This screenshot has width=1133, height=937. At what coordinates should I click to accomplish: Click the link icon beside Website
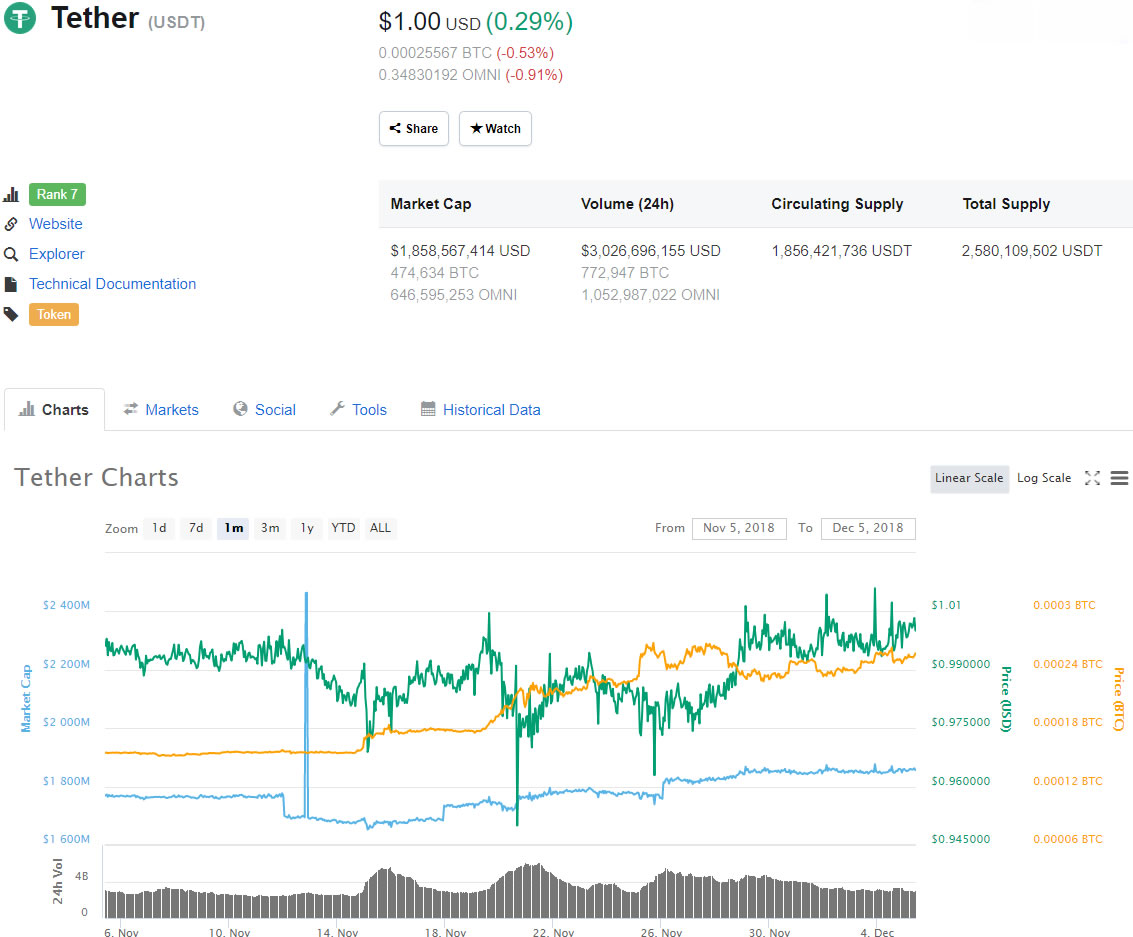(11, 224)
